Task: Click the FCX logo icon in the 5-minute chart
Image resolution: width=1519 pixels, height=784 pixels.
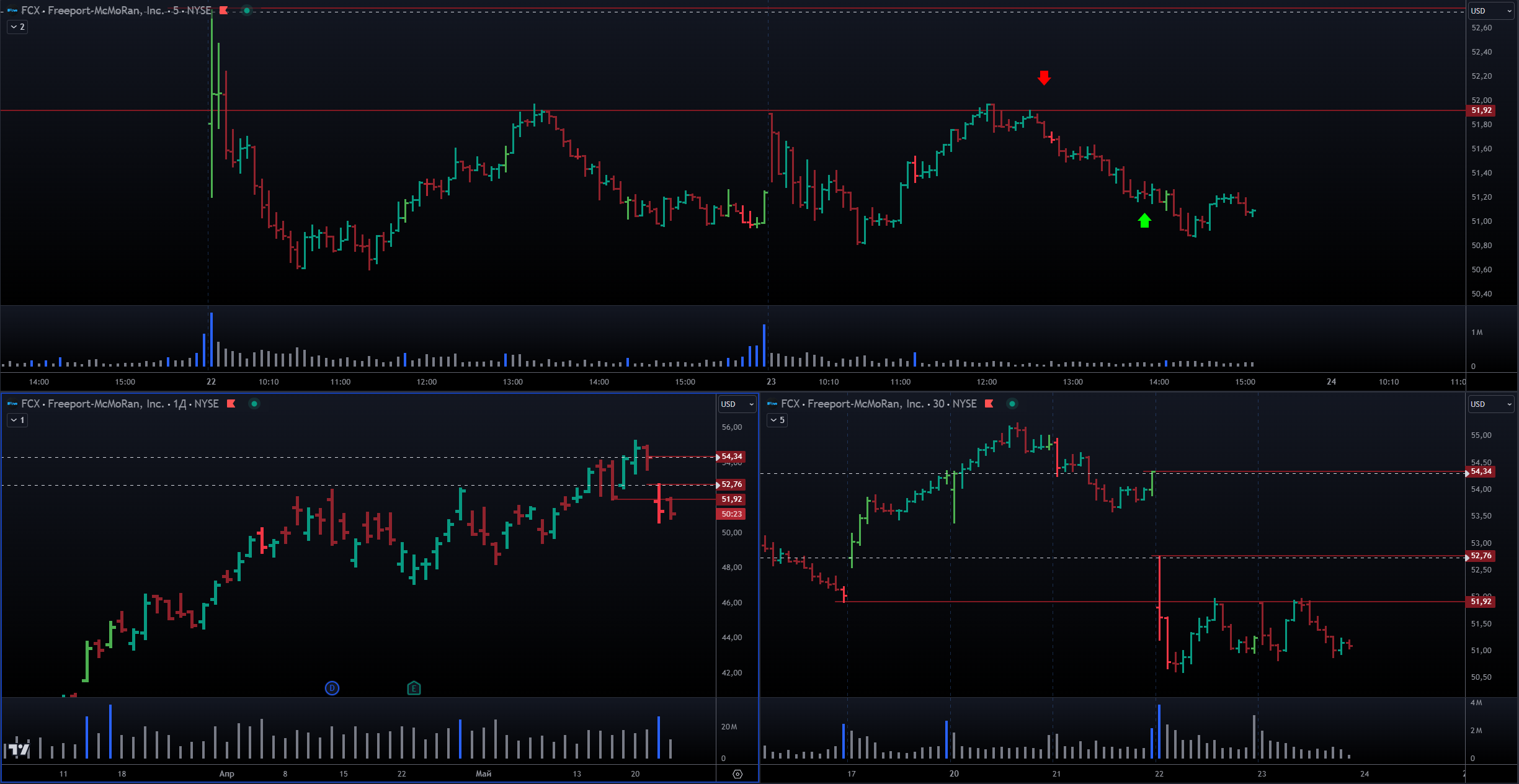Action: pos(12,11)
